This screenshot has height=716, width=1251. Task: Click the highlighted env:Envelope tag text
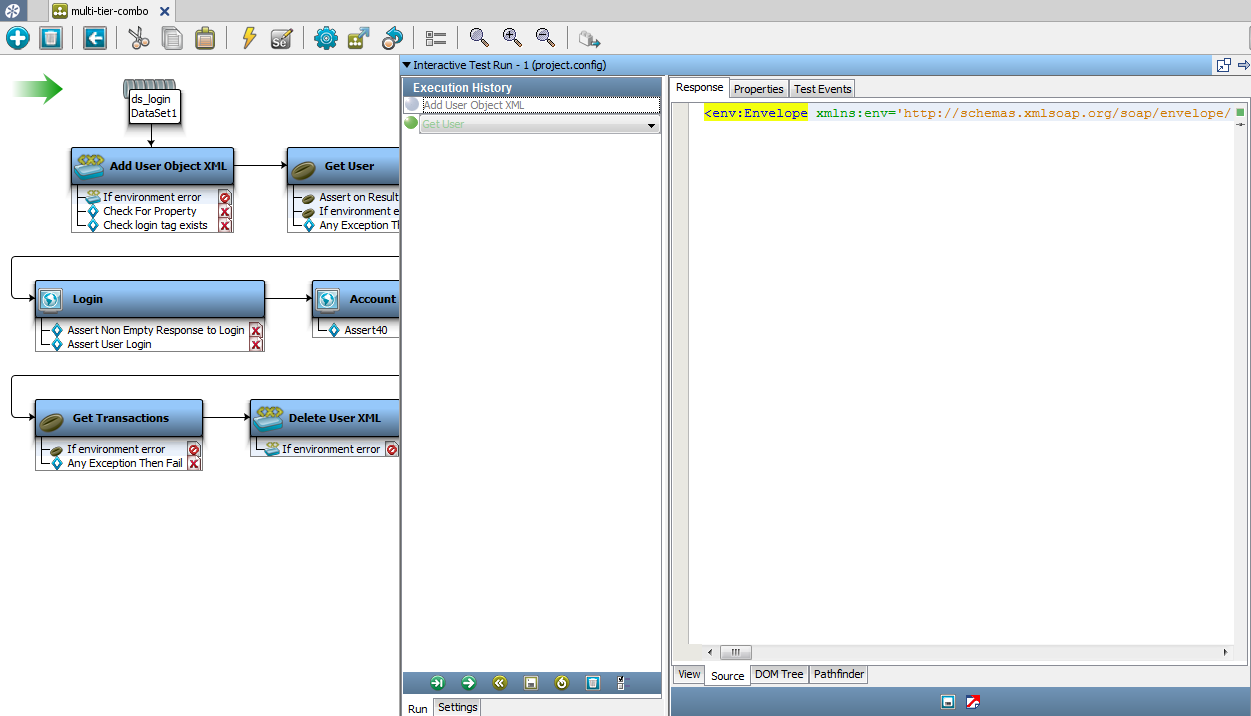click(x=755, y=113)
